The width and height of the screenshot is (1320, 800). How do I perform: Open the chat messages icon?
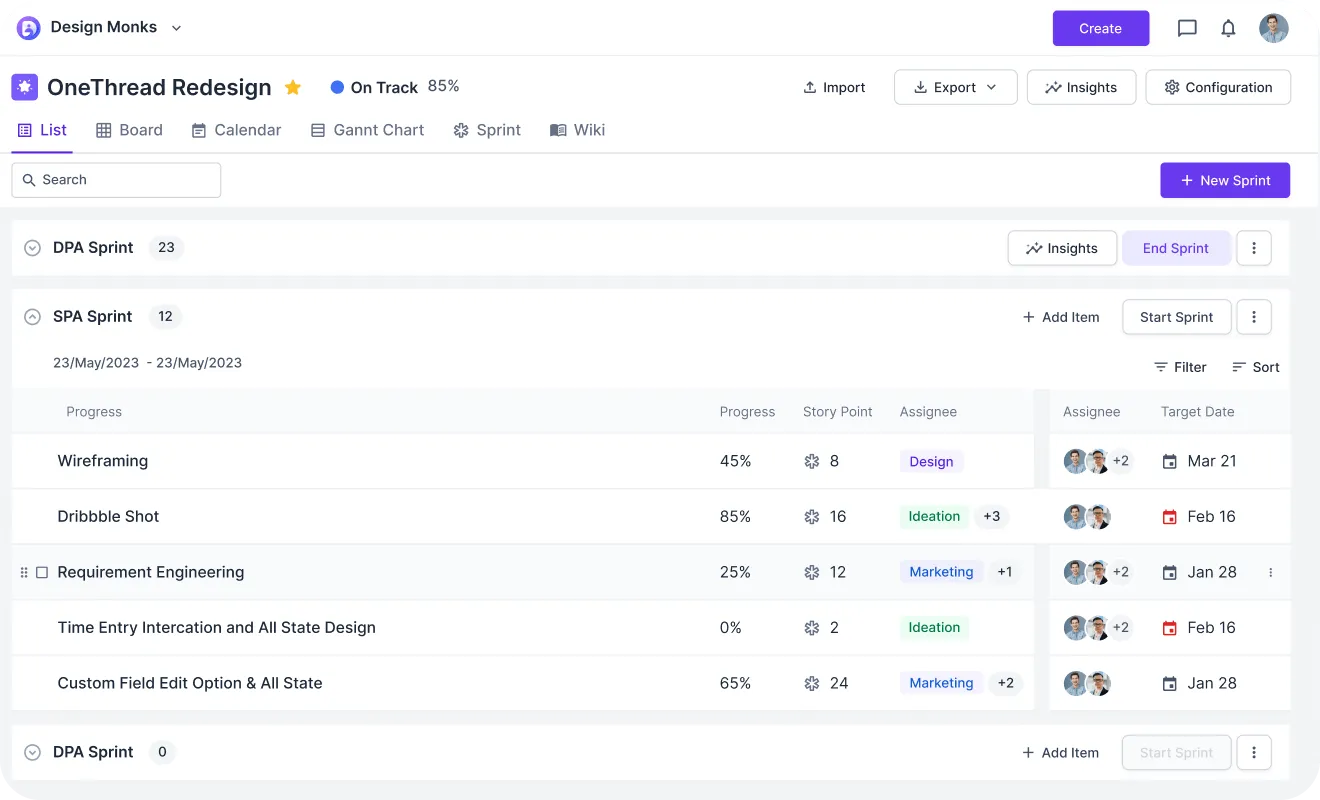click(x=1187, y=28)
